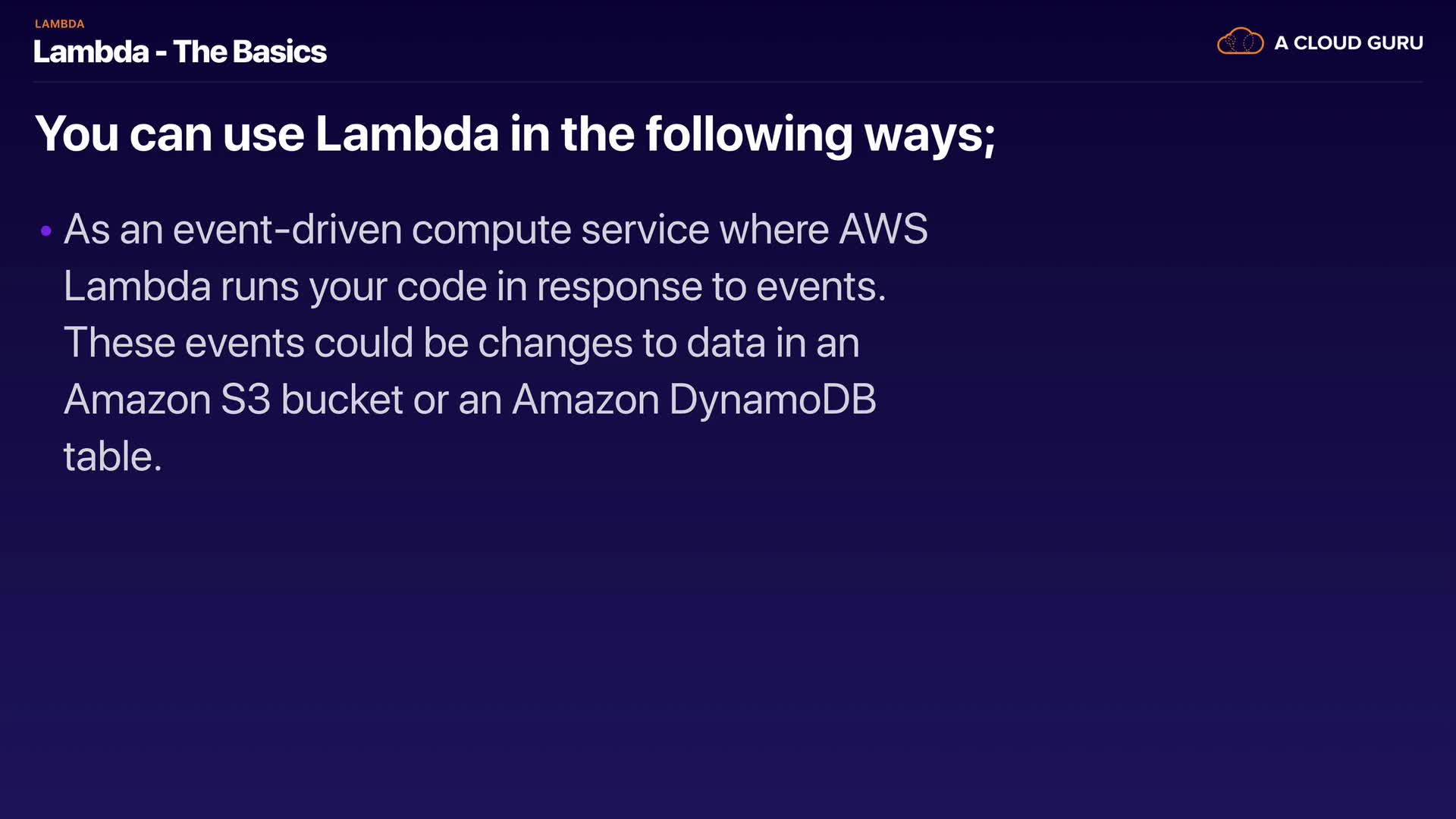Click the word "Basics" in the title
The image size is (1456, 819).
pos(279,52)
